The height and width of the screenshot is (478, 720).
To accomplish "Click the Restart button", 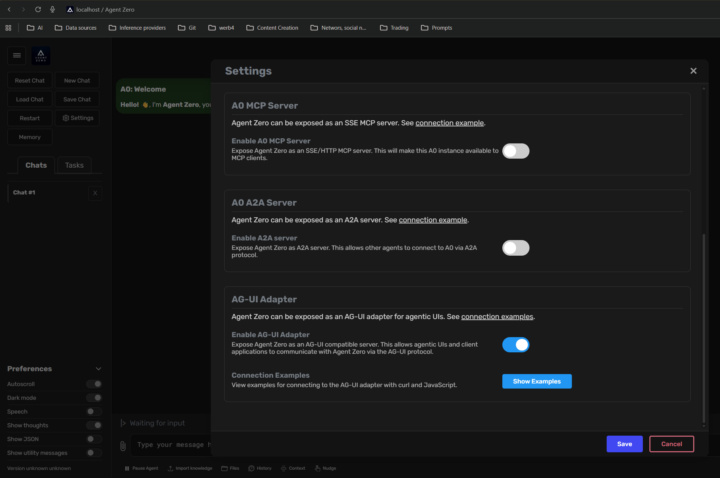I will tap(30, 118).
